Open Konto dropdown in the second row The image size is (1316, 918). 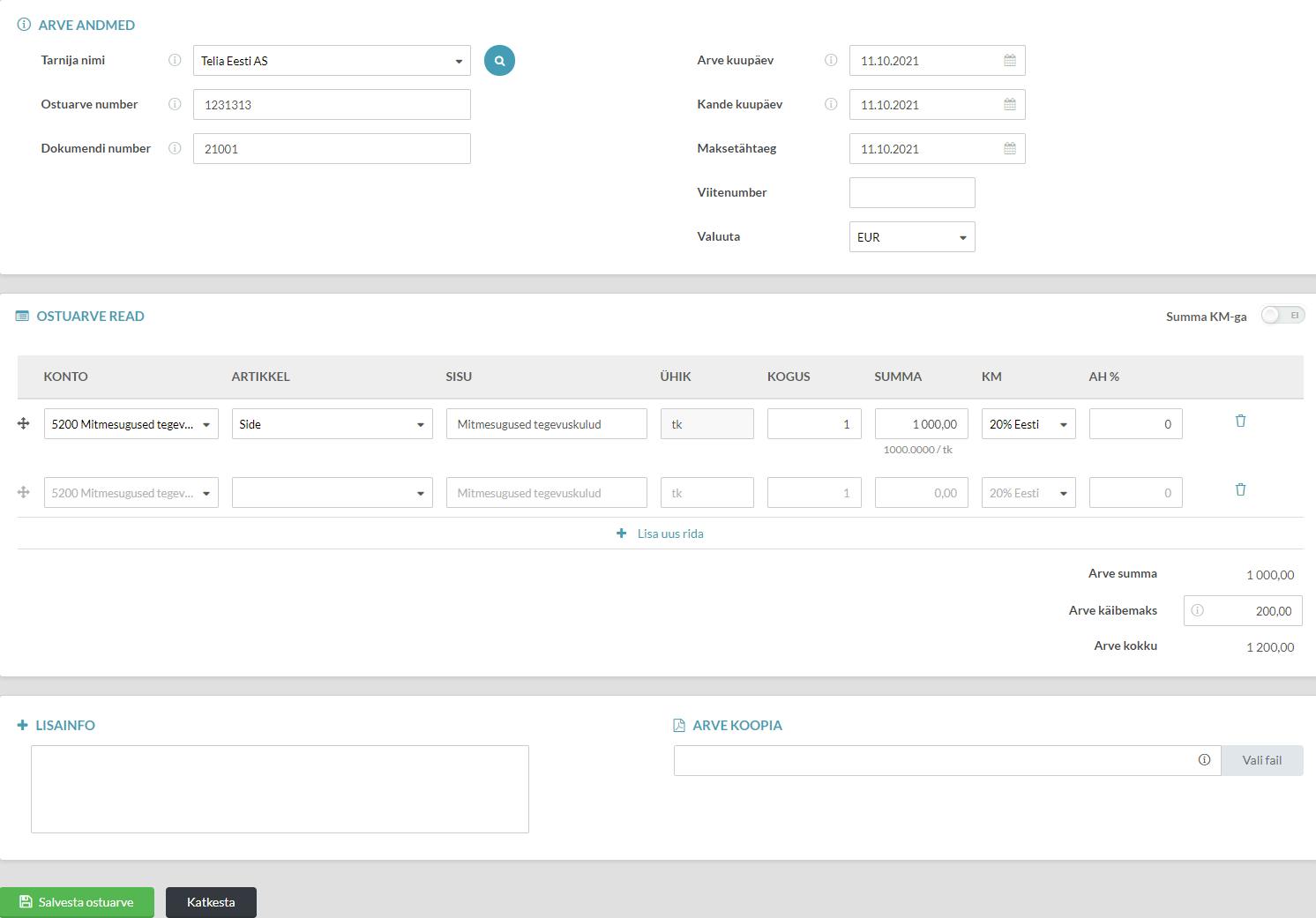pos(131,493)
